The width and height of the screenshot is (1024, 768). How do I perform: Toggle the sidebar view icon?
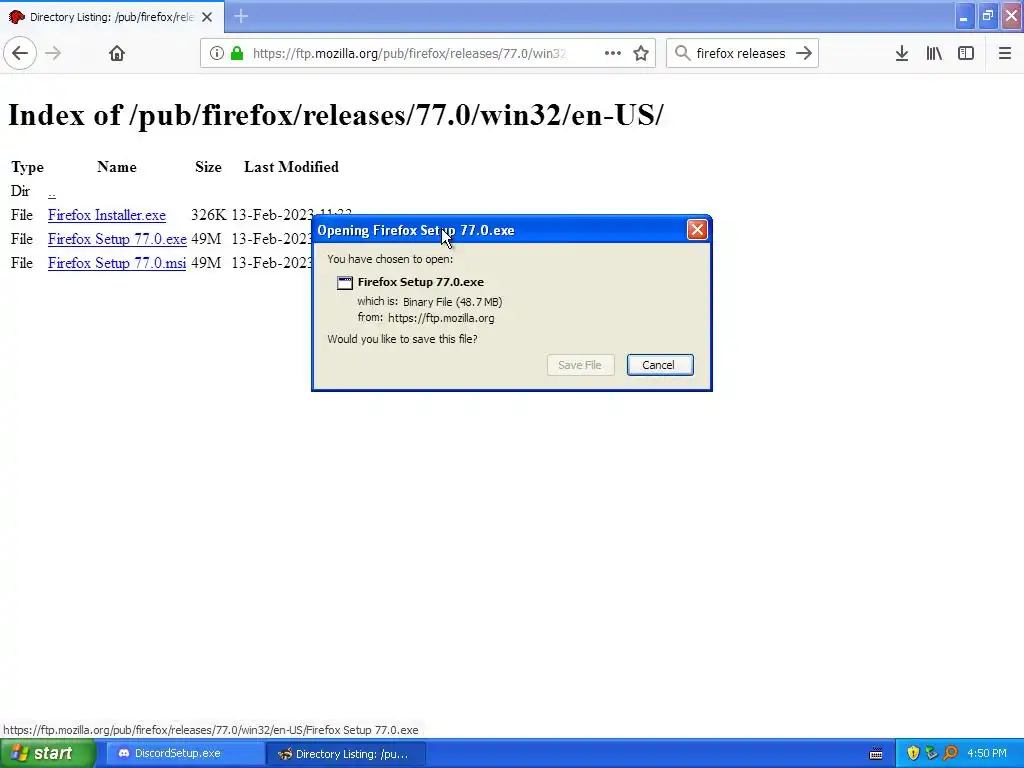[966, 53]
